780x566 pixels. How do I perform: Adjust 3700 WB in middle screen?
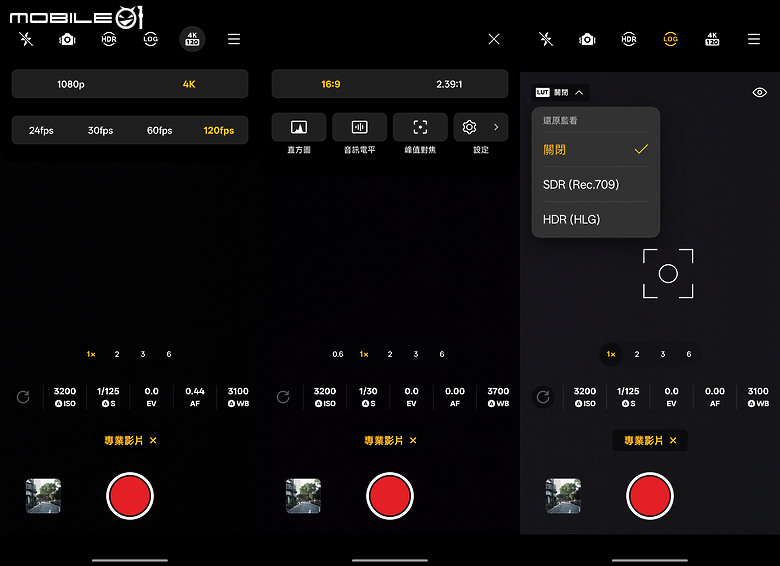498,397
